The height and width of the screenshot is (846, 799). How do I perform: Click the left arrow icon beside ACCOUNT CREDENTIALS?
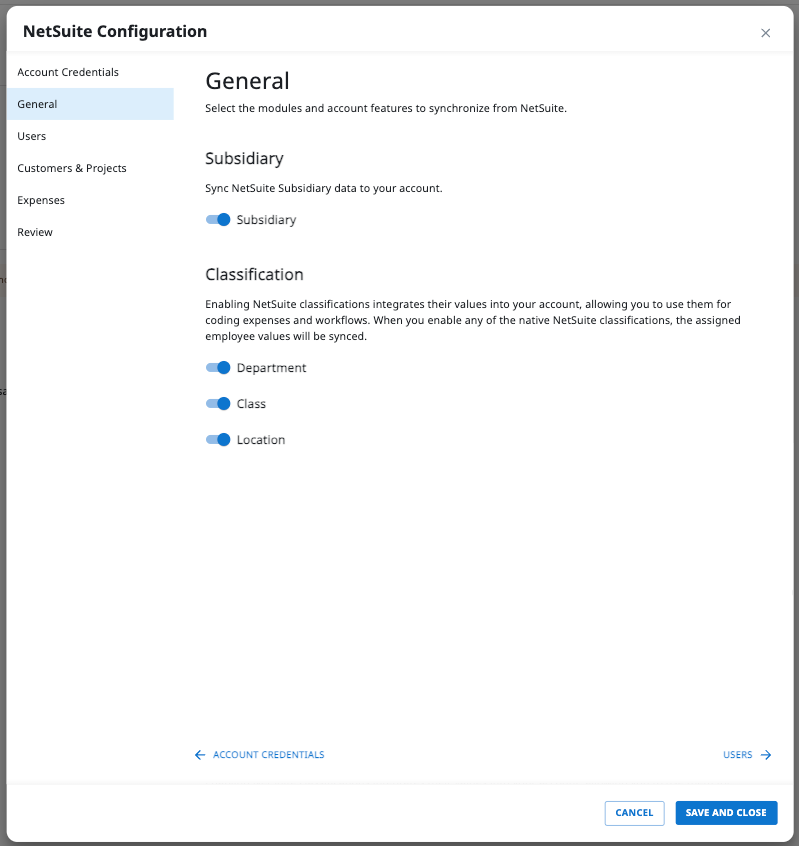200,755
